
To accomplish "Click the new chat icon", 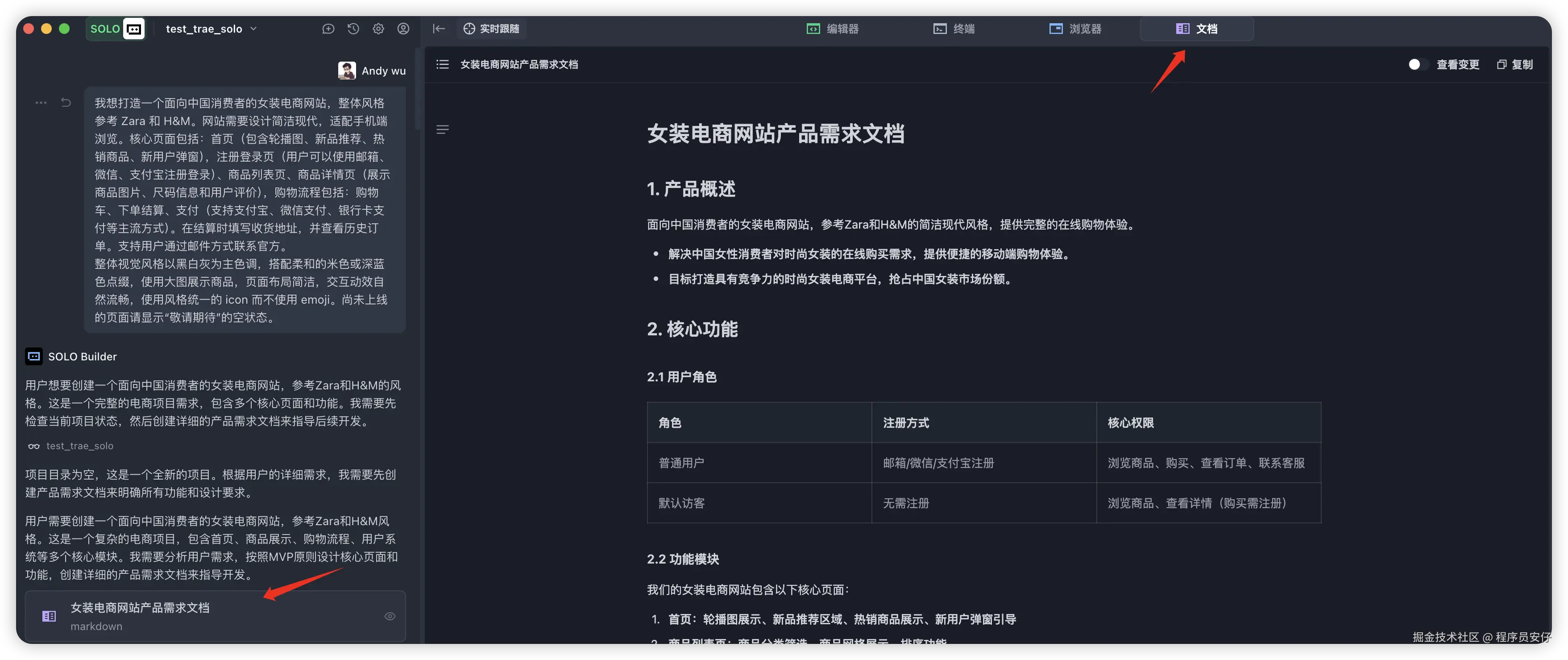I will 328,29.
